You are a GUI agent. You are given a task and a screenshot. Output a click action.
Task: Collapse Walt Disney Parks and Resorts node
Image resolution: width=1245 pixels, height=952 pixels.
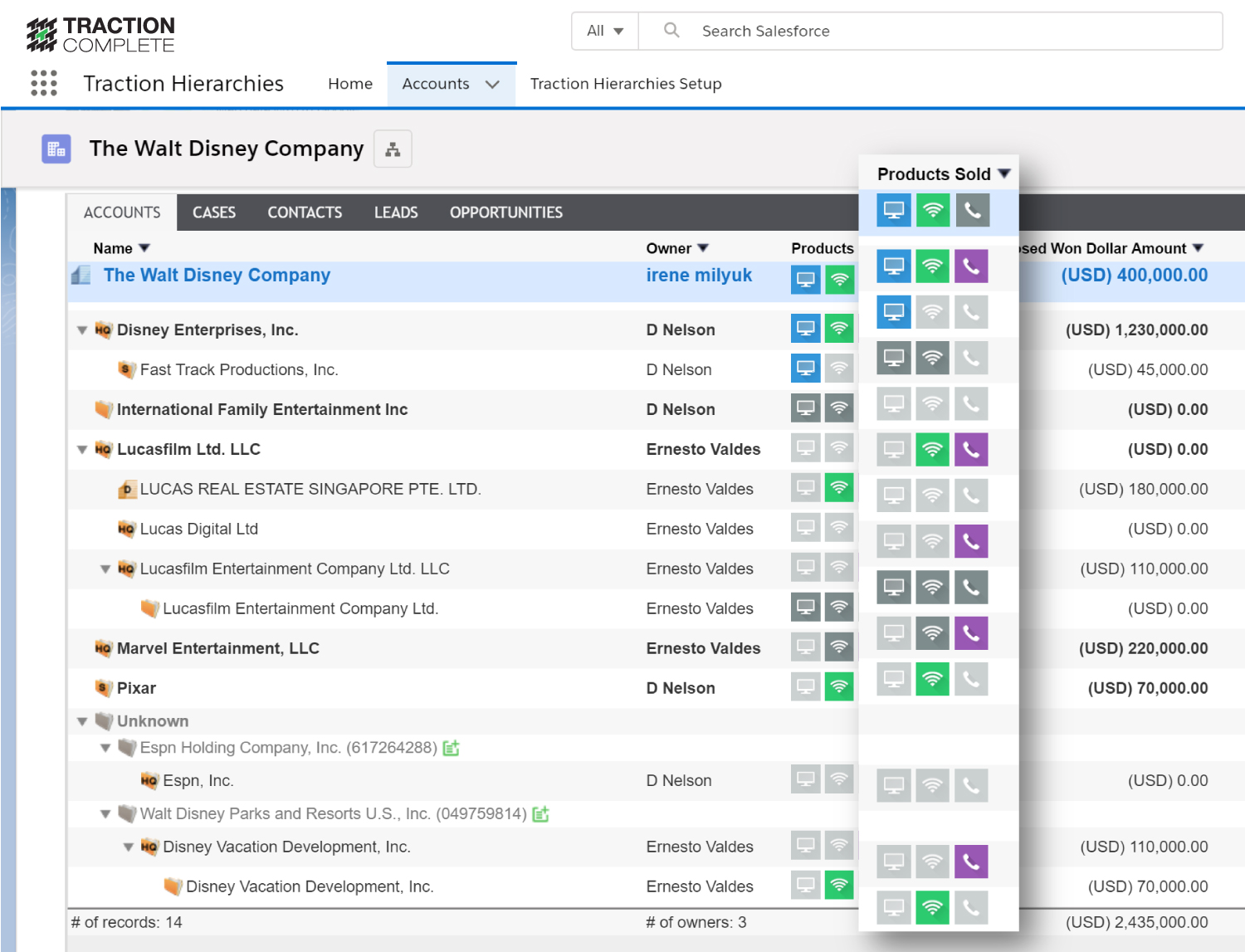105,814
